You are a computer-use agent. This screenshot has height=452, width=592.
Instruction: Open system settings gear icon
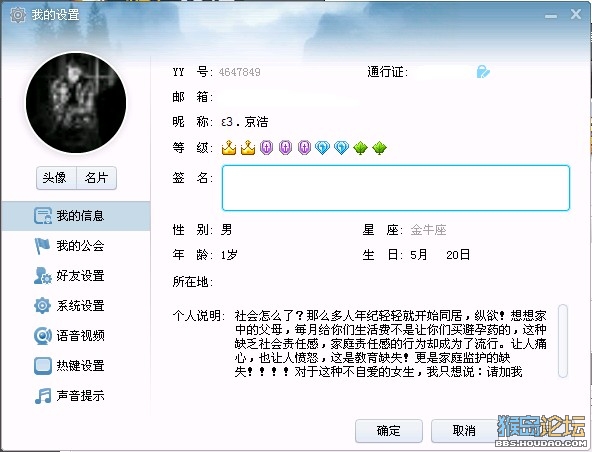[42, 305]
